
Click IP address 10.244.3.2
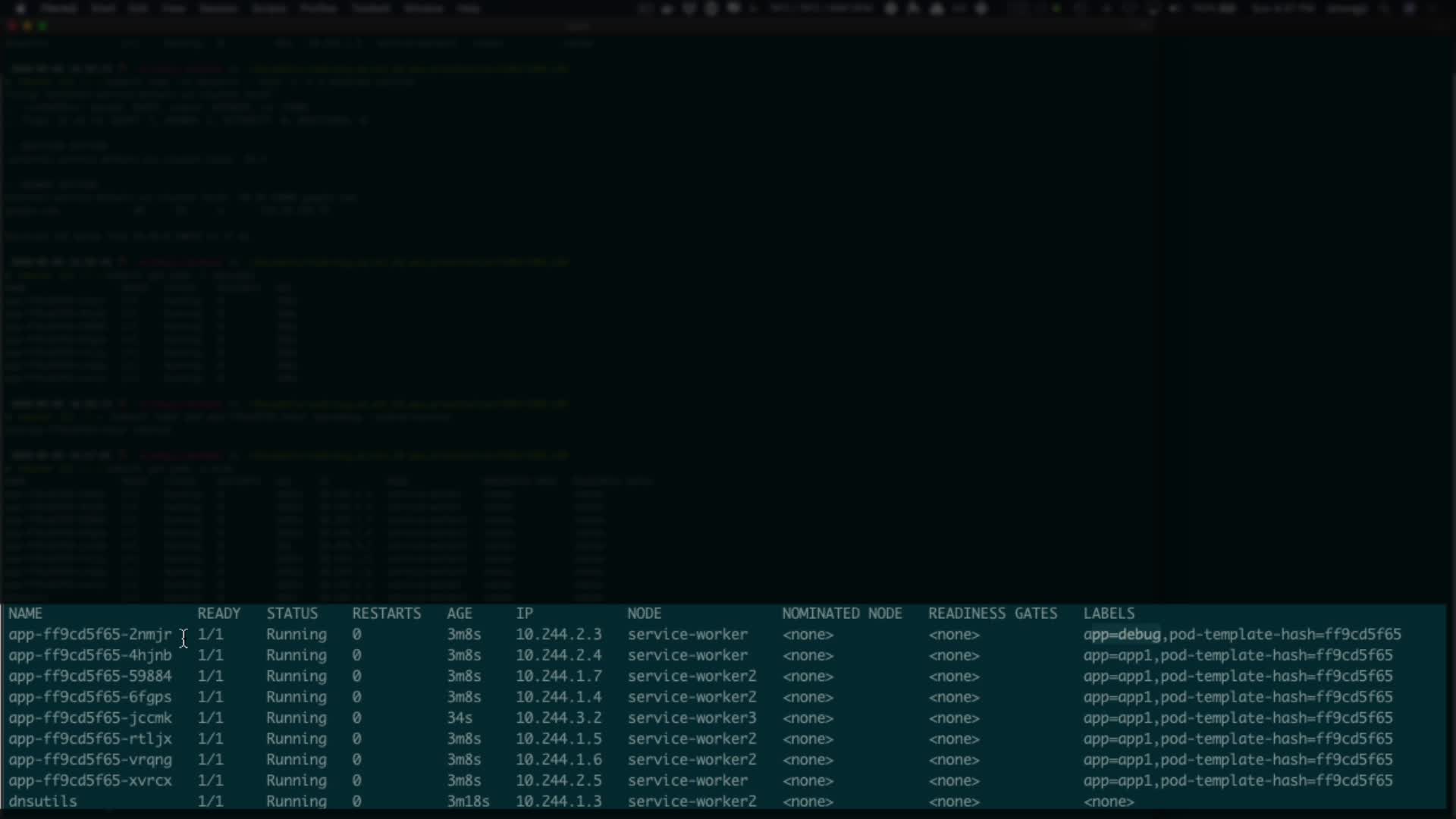pyautogui.click(x=559, y=718)
